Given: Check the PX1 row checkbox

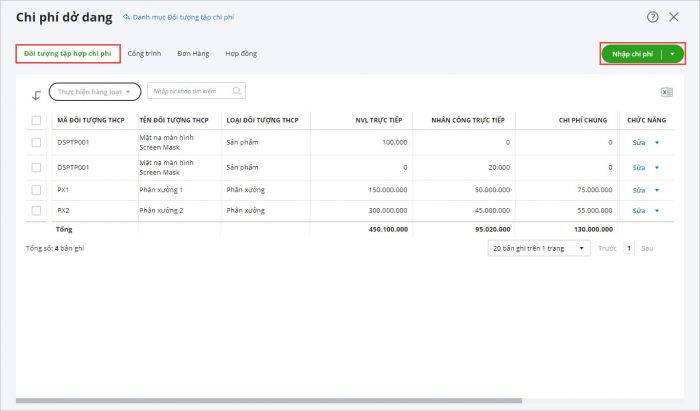Looking at the screenshot, I should pos(37,189).
